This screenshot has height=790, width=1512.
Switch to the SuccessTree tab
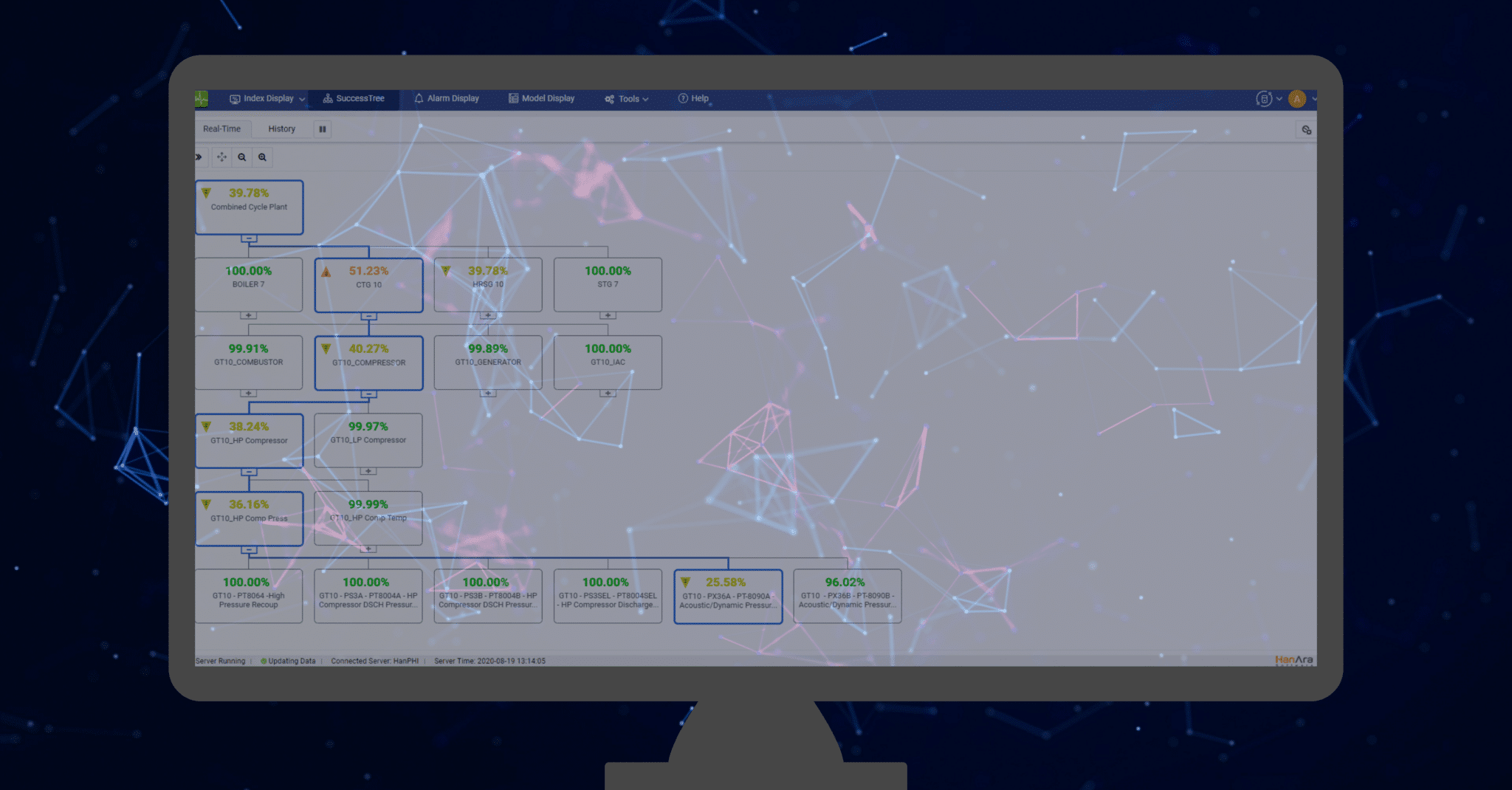tap(354, 99)
